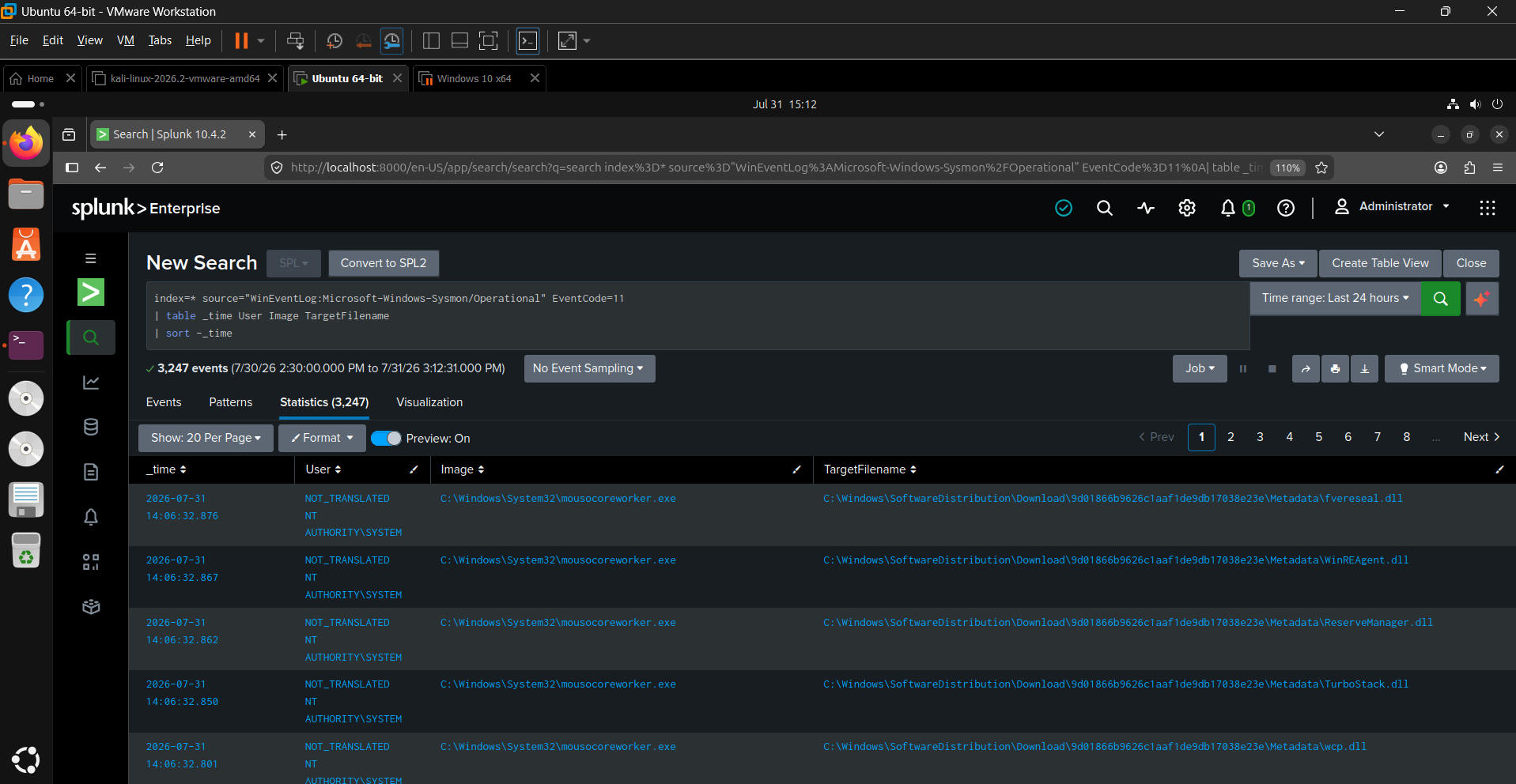Screen dimensions: 1516x784
Task: Expand the Save As dropdown
Action: tap(1278, 263)
